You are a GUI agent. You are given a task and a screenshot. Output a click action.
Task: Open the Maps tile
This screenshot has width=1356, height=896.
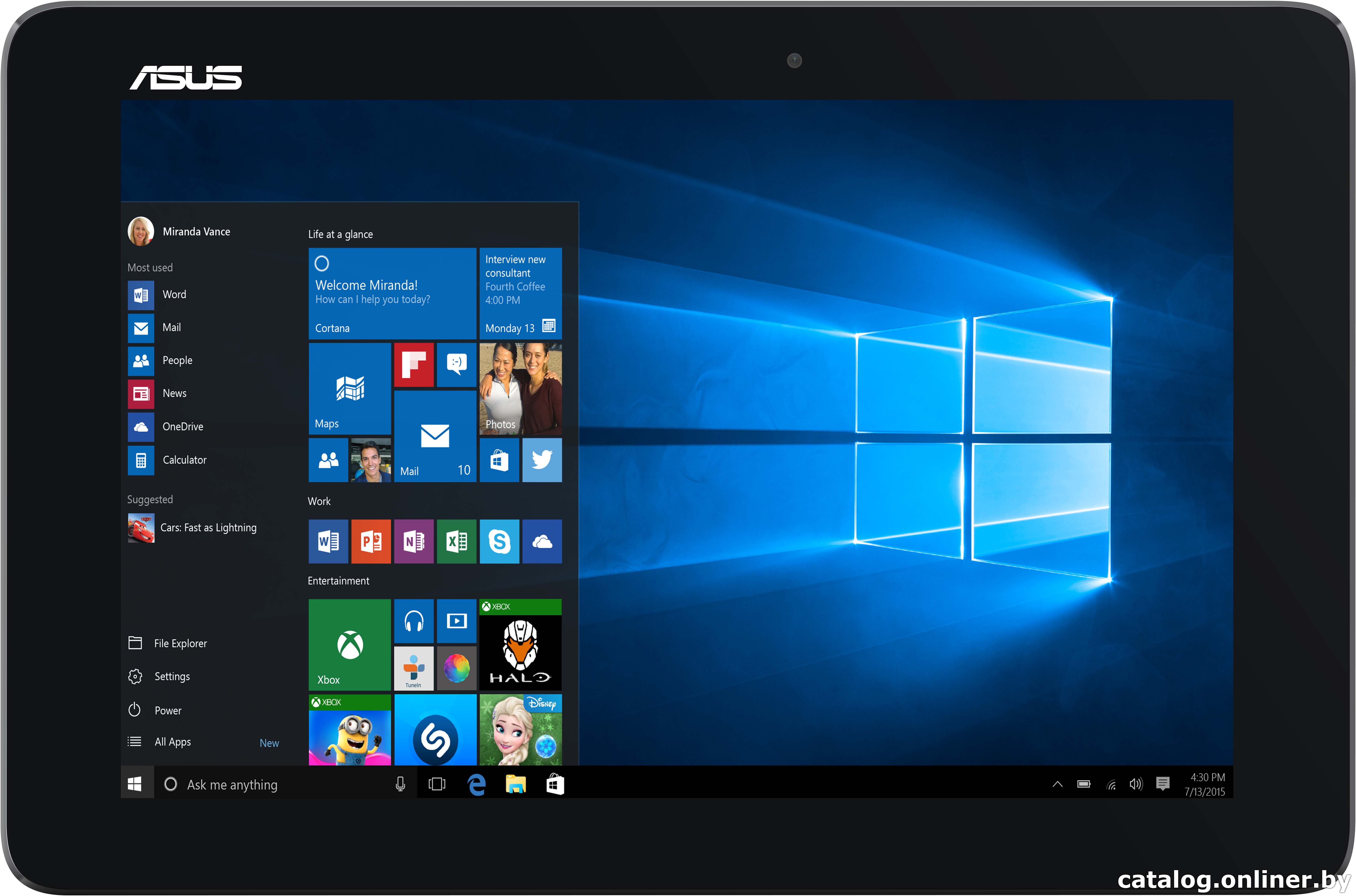pos(350,389)
